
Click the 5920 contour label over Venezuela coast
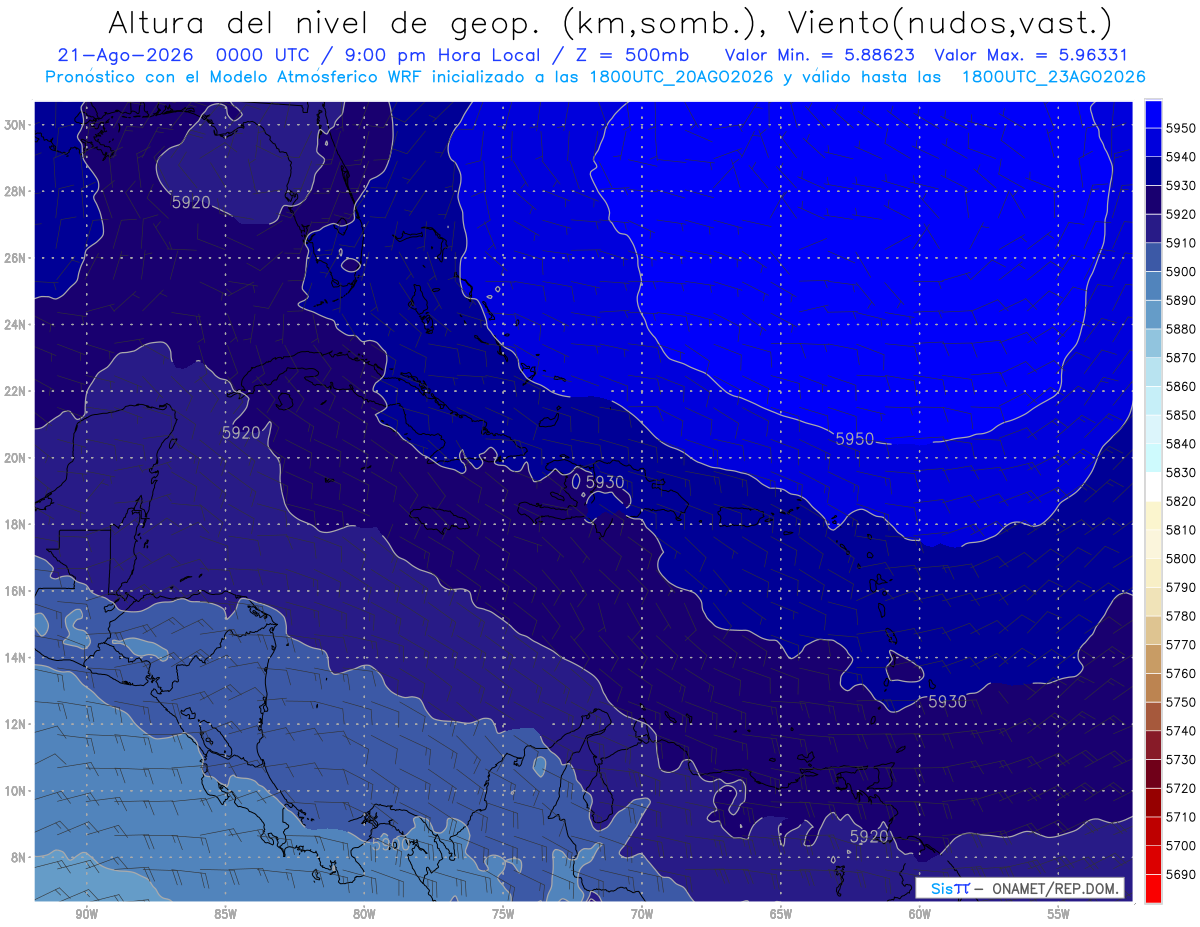(869, 836)
